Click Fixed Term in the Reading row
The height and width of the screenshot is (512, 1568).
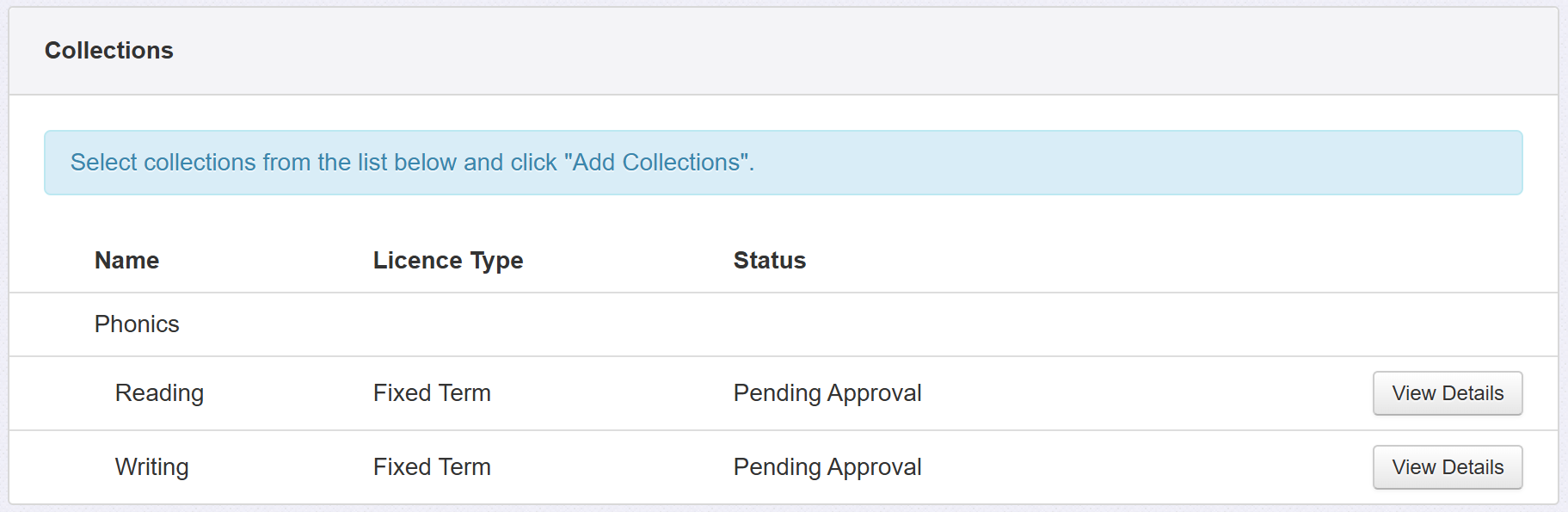[432, 393]
